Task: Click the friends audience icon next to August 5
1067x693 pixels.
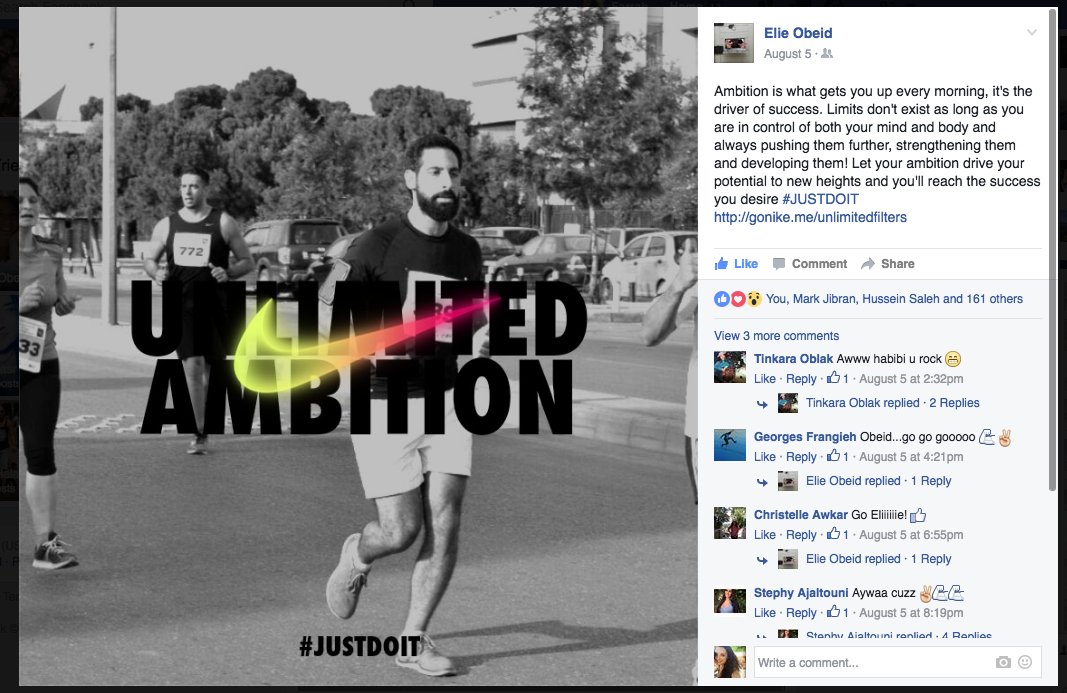Action: tap(827, 53)
